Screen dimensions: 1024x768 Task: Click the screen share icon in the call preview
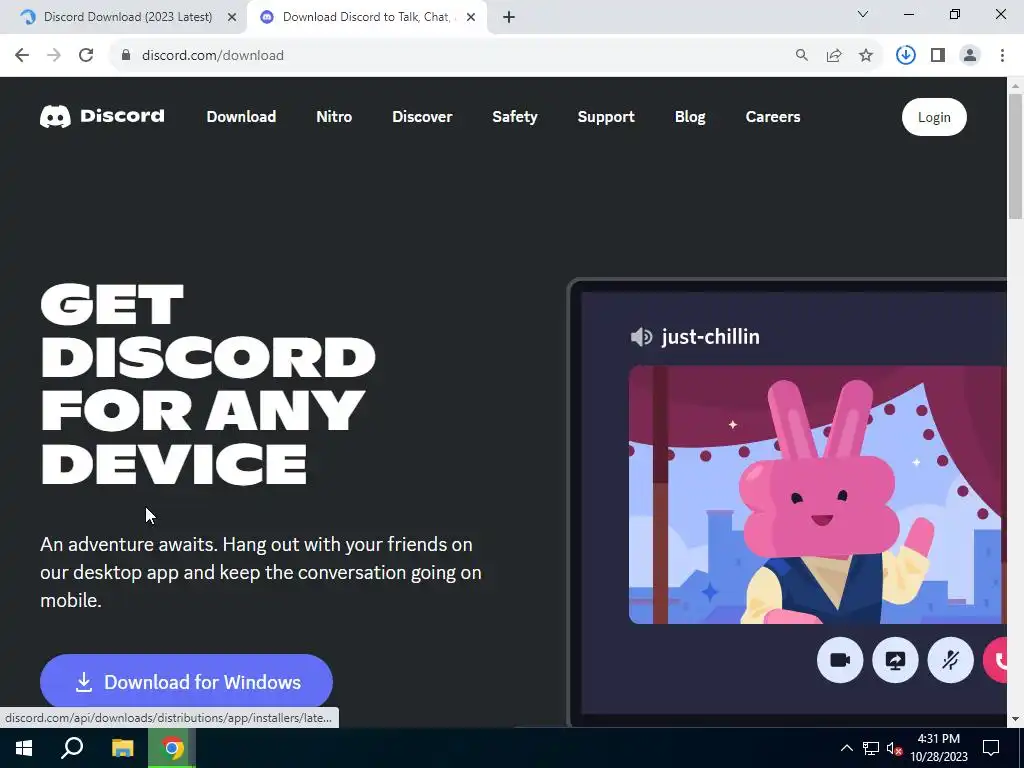(895, 660)
